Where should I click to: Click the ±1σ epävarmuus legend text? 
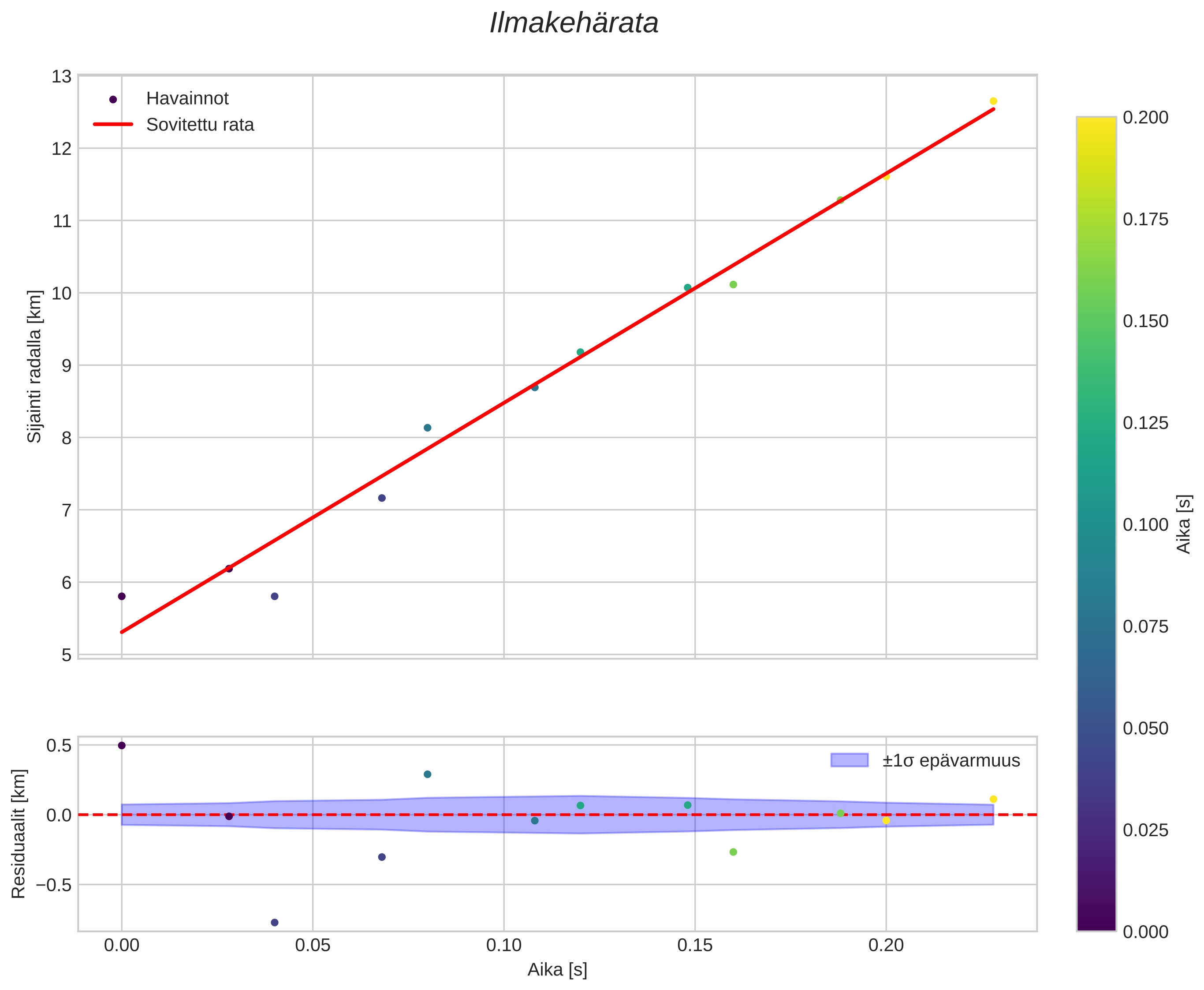coord(951,761)
